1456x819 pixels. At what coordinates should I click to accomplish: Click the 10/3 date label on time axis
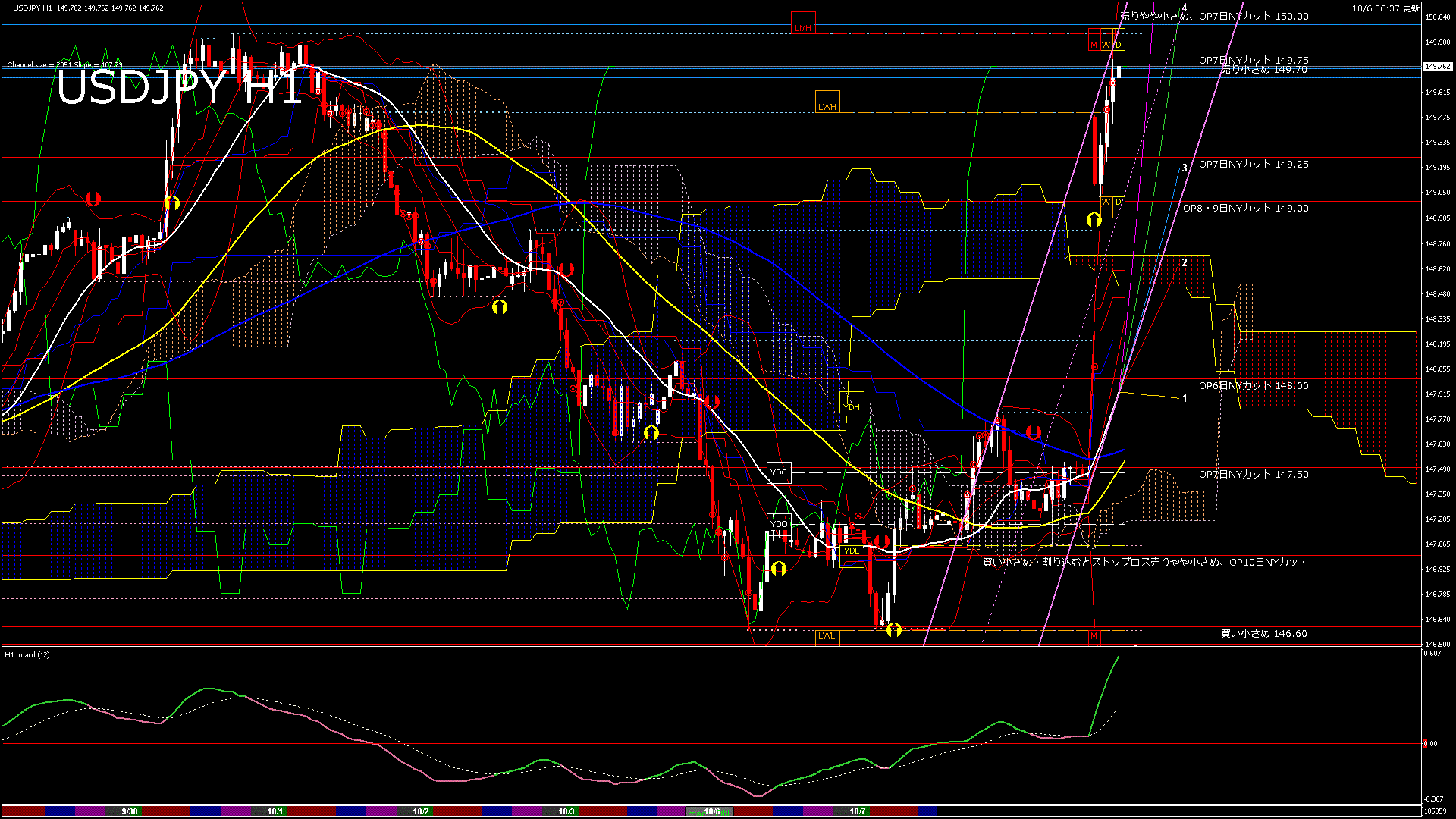[566, 811]
